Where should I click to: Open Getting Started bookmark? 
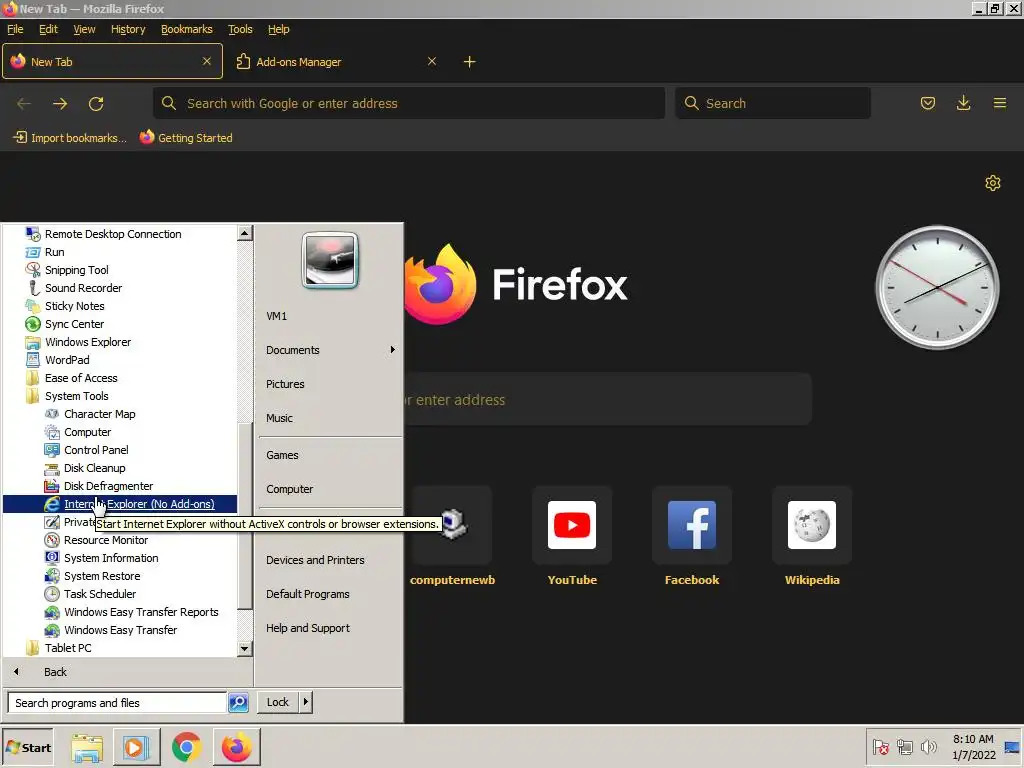186,138
